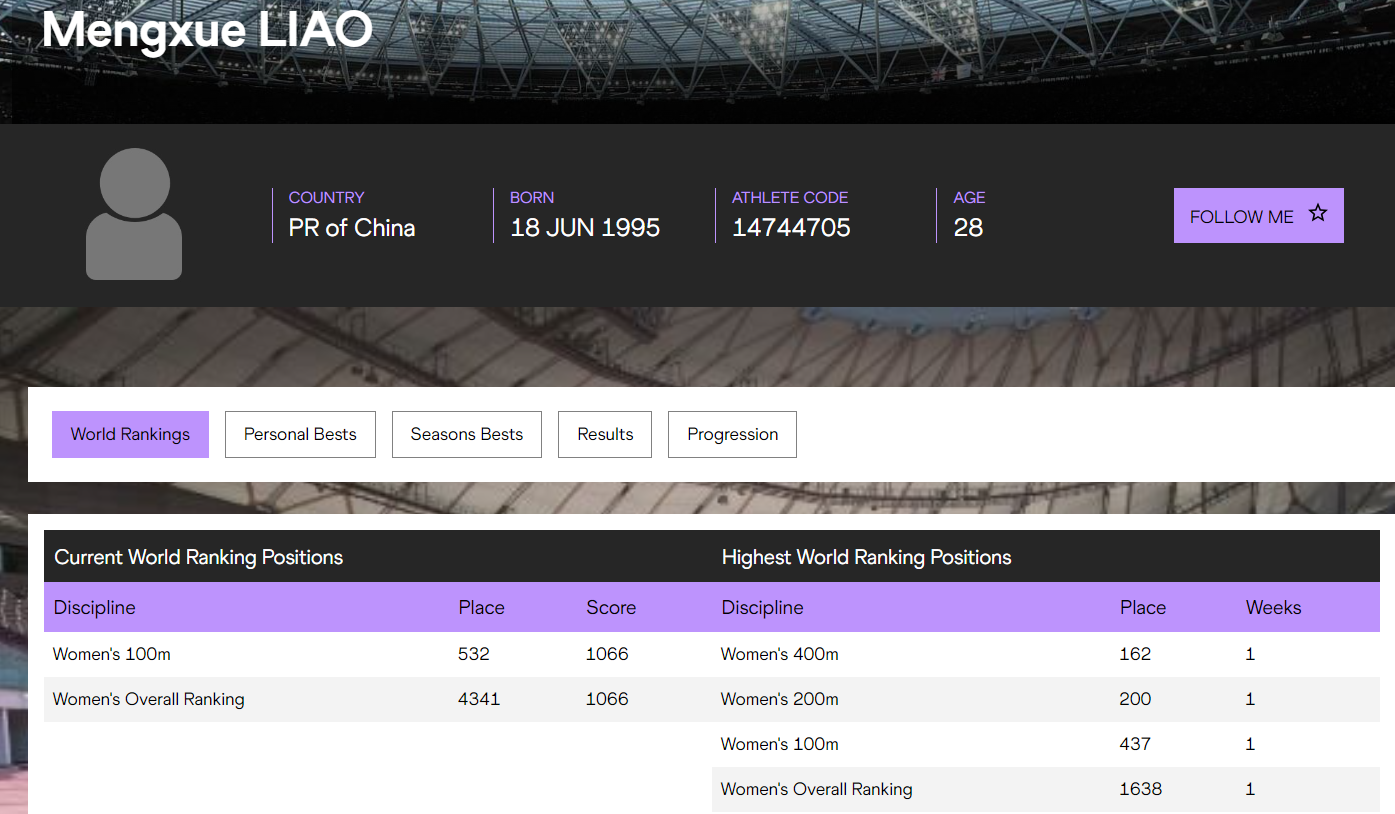Open the Personal Bests tab
Image resolution: width=1395 pixels, height=814 pixels.
pos(300,434)
